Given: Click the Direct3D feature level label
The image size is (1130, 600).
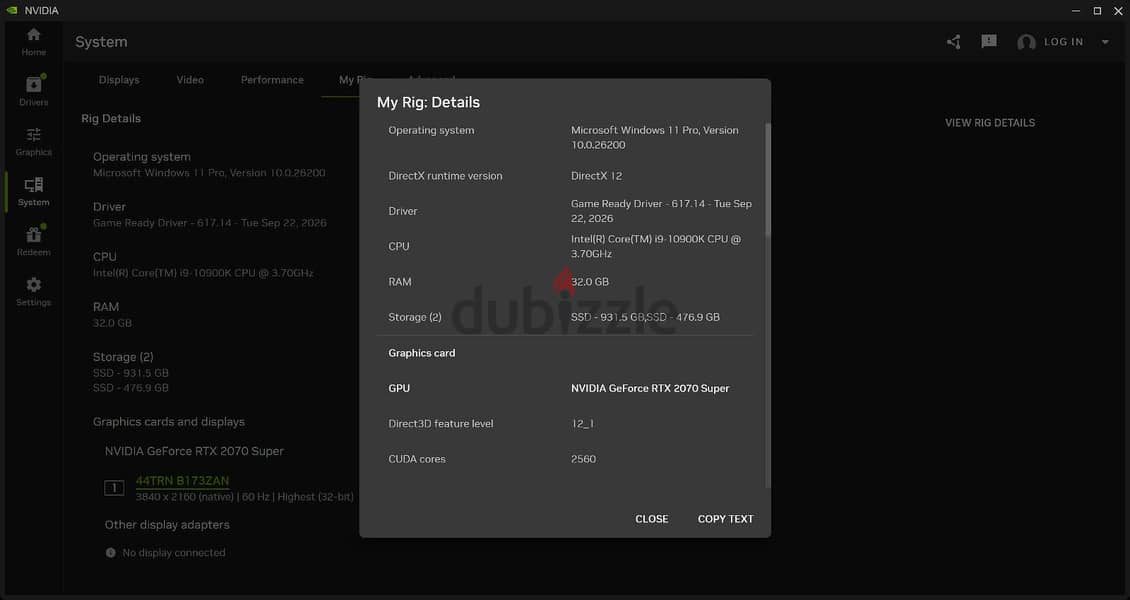Looking at the screenshot, I should tap(440, 424).
